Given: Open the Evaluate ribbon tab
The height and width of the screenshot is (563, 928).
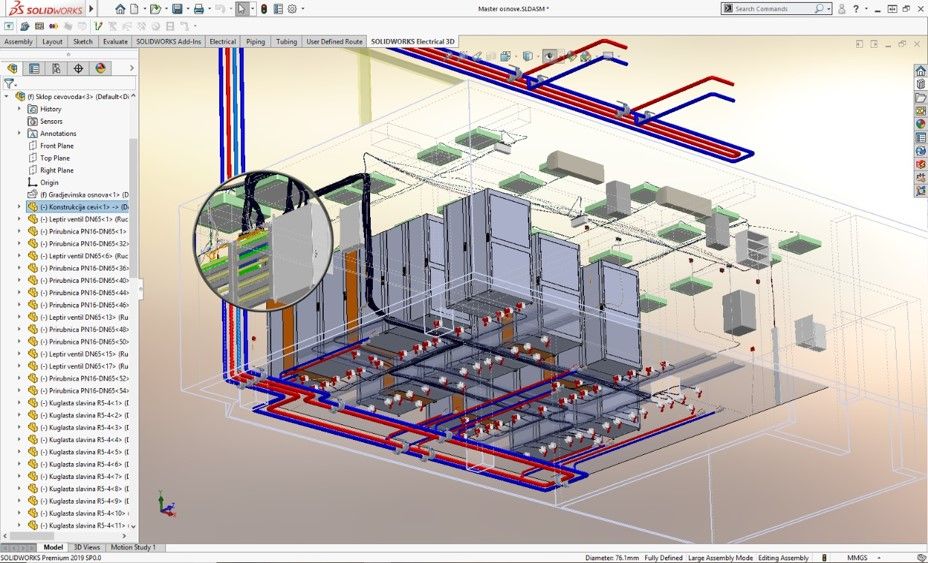Looking at the screenshot, I should pyautogui.click(x=115, y=42).
